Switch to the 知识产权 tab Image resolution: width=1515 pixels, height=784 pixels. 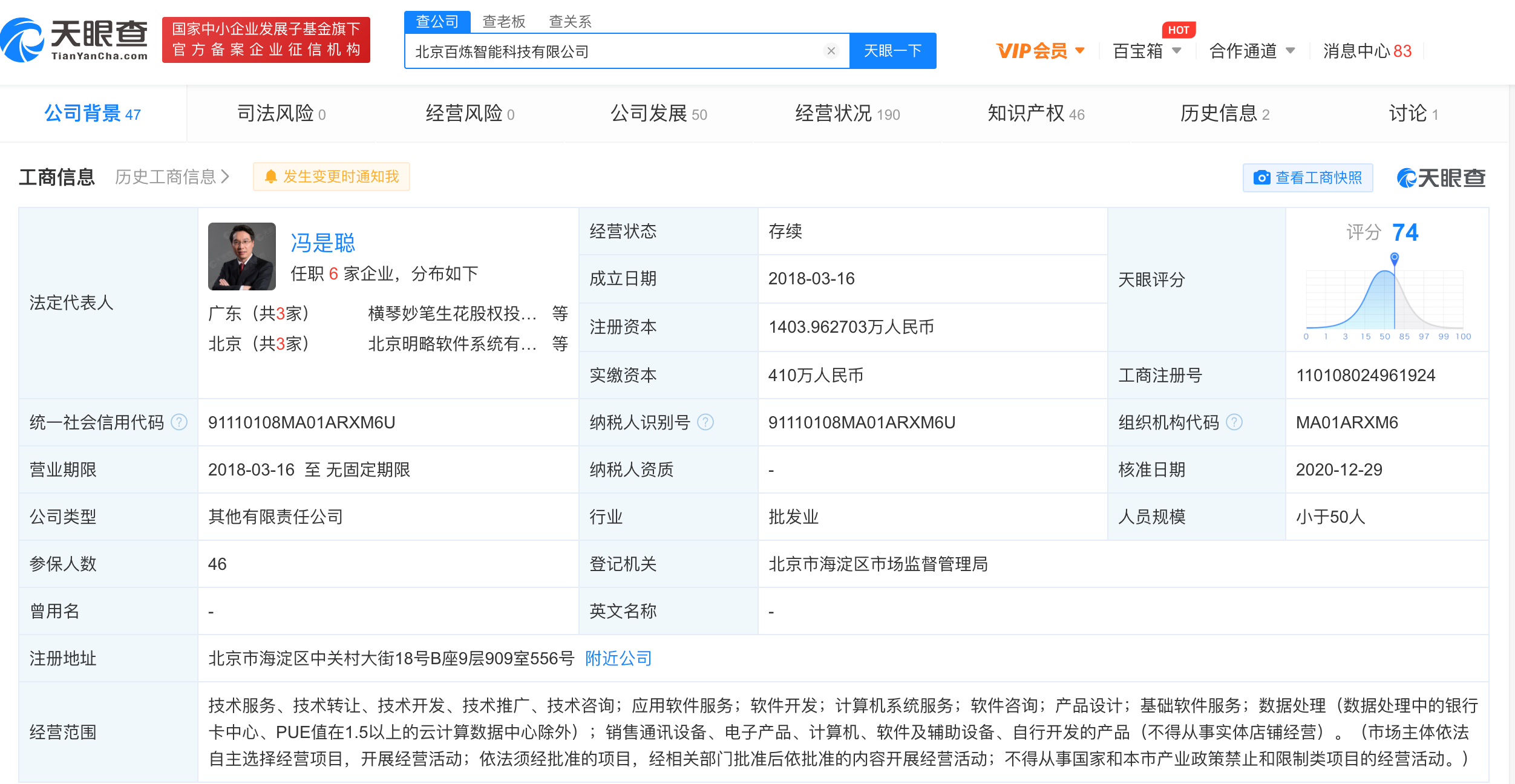tap(1036, 114)
